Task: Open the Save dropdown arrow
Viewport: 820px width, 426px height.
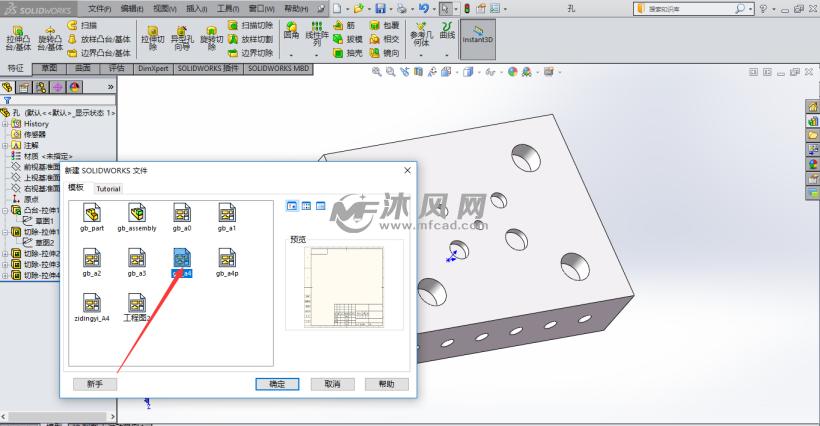Action: (390, 9)
